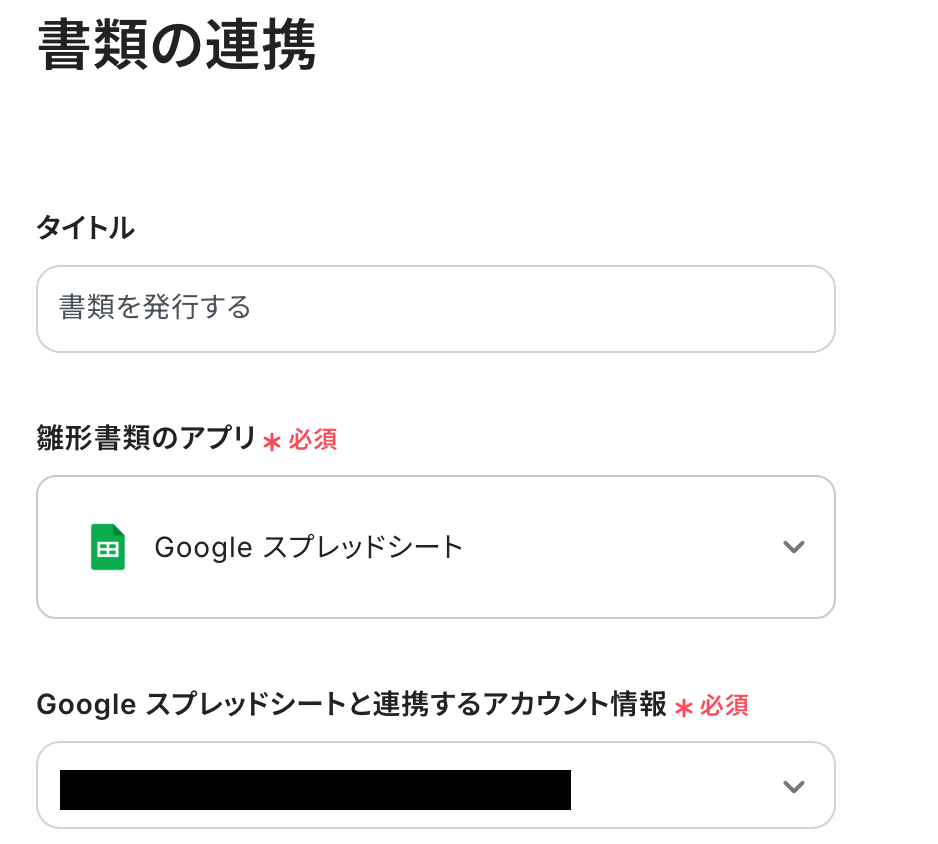Click the chevron in 雛形書類のアプリ dropdown
The height and width of the screenshot is (844, 938).
pyautogui.click(x=793, y=547)
